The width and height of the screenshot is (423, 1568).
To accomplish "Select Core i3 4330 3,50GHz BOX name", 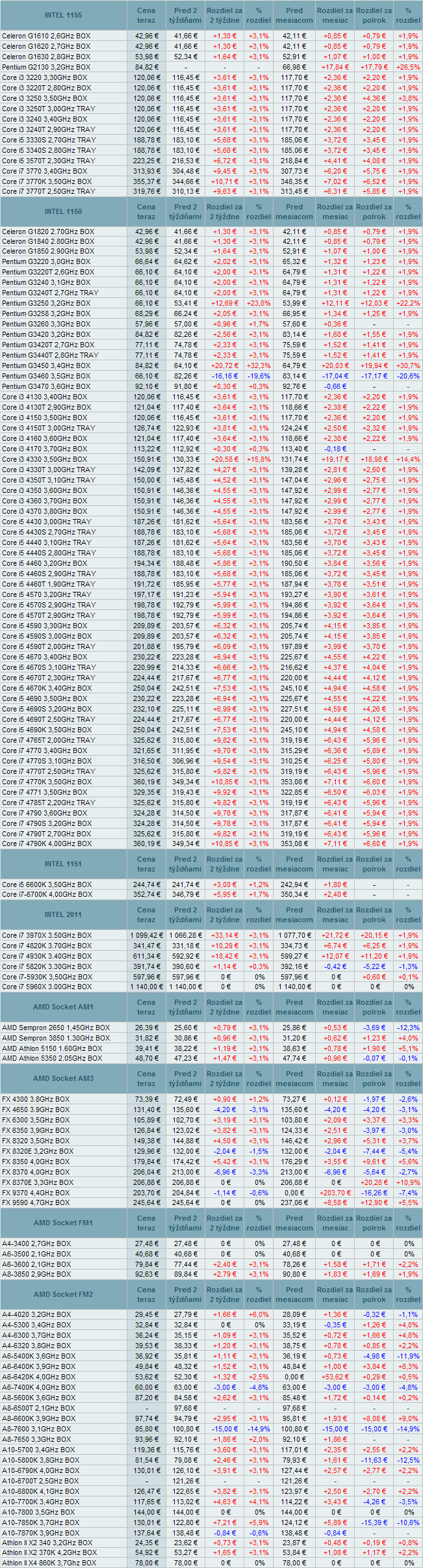I will 44,459.
